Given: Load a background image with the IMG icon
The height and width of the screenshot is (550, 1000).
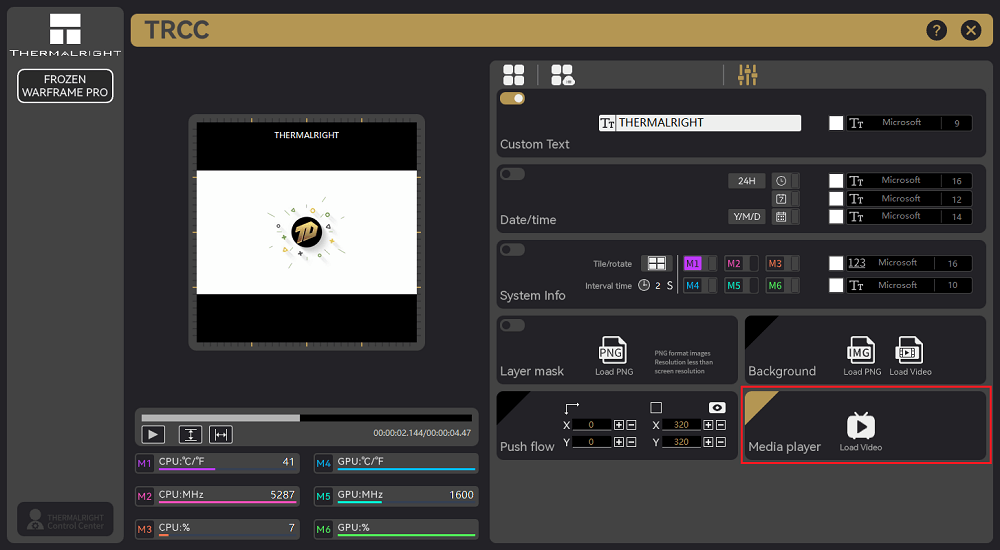Looking at the screenshot, I should coord(861,356).
